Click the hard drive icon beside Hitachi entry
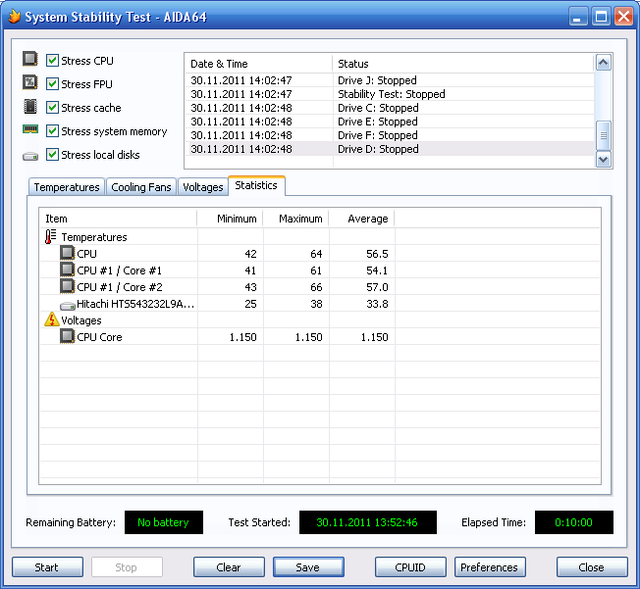This screenshot has width=640, height=589. point(67,304)
